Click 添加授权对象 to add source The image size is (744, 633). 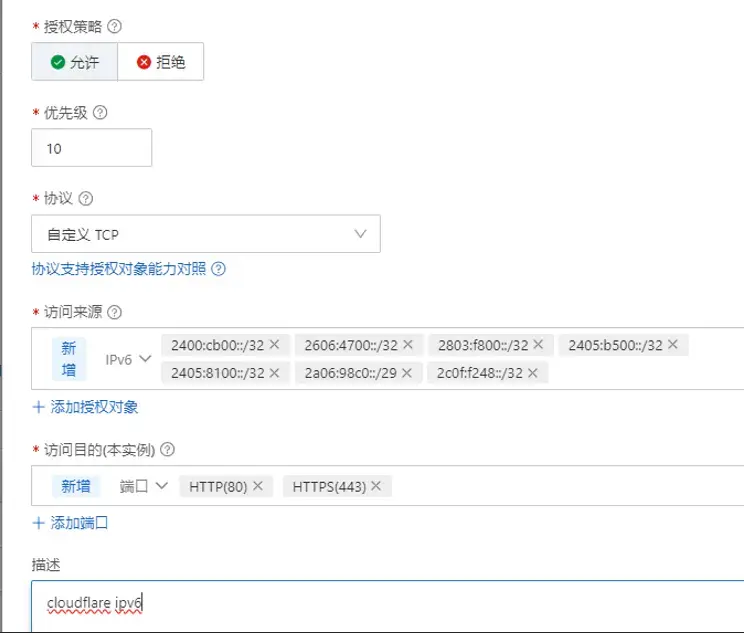point(86,407)
